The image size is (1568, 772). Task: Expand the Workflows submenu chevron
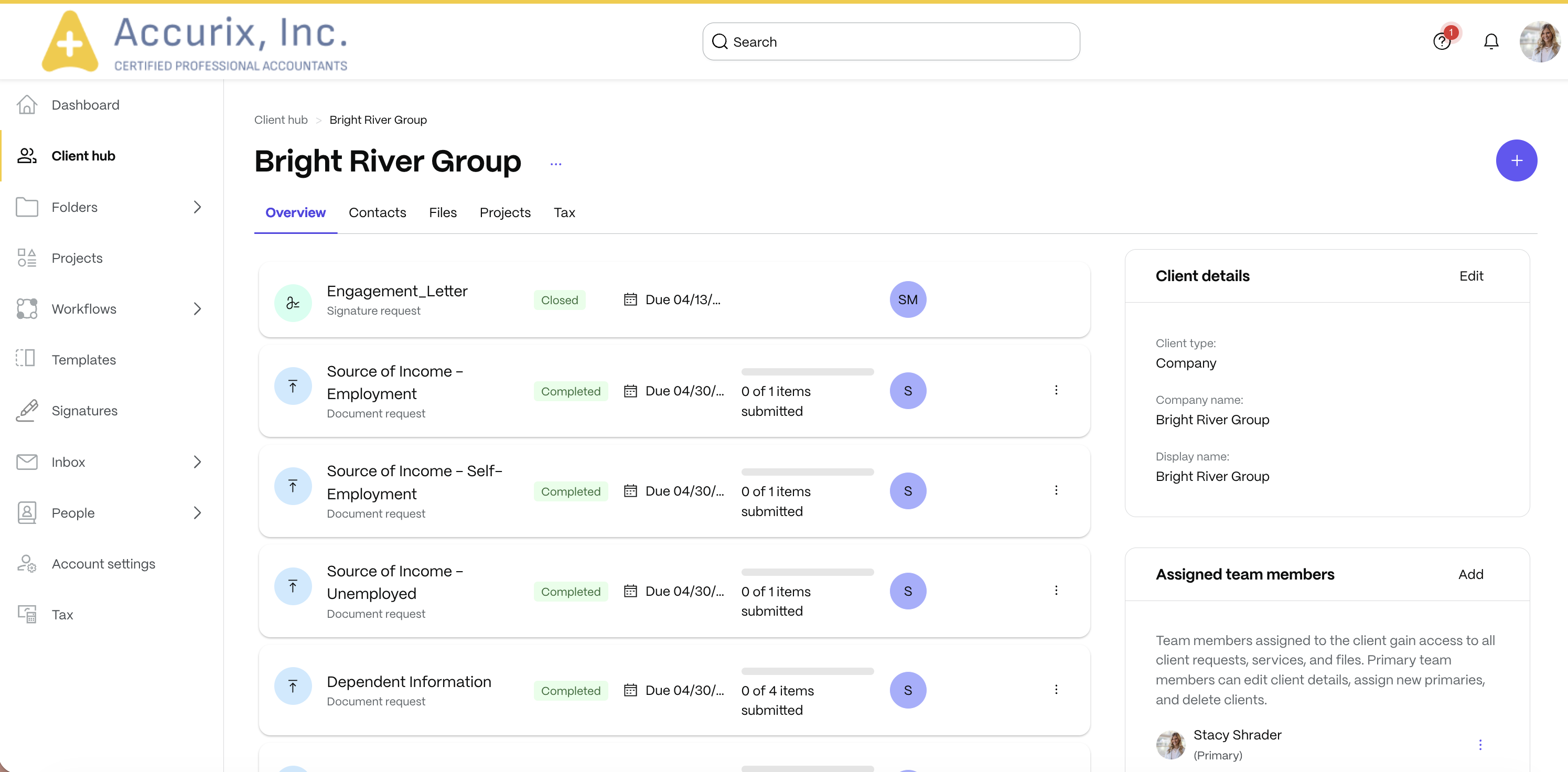(197, 309)
